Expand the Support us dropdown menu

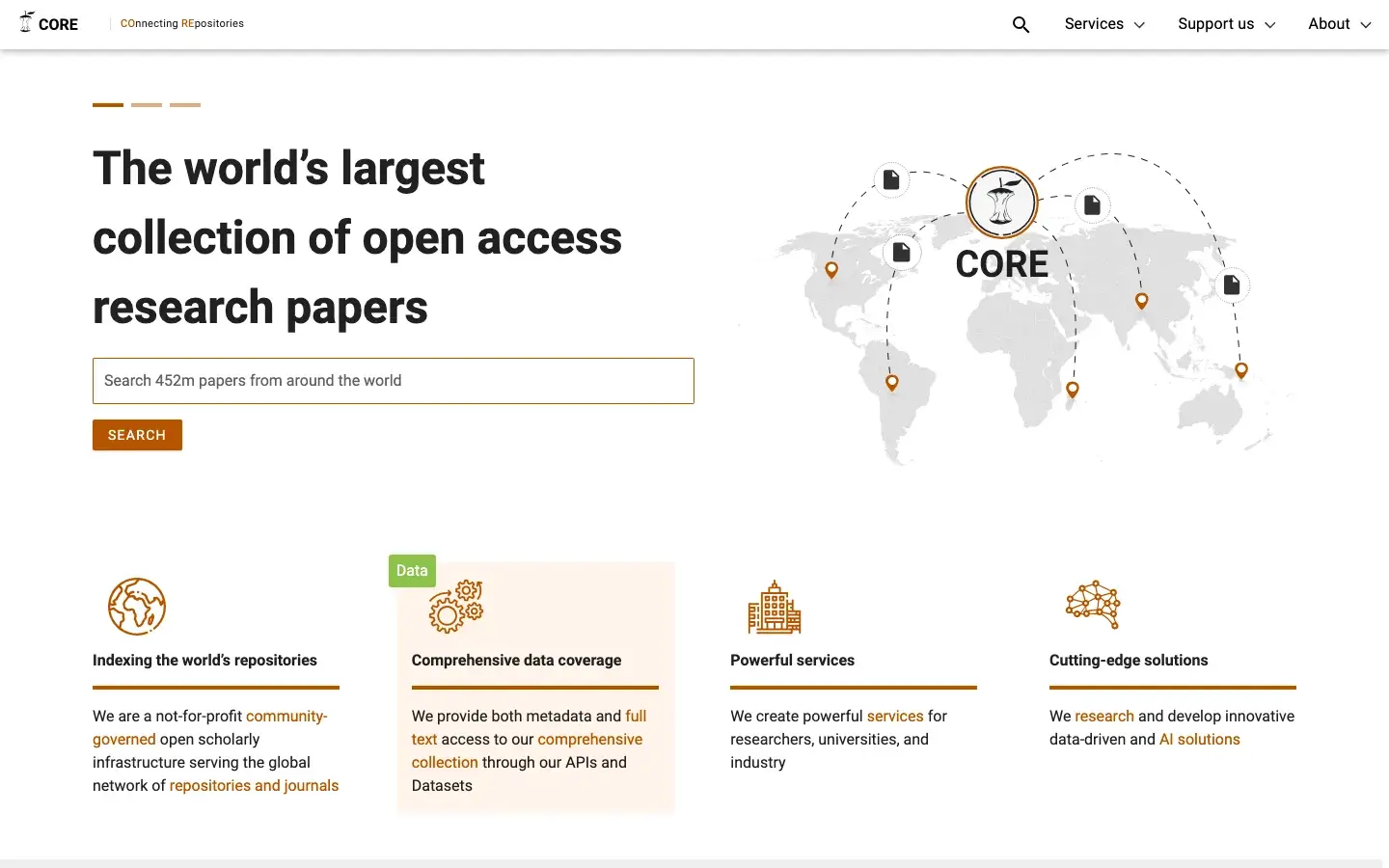click(x=1227, y=24)
